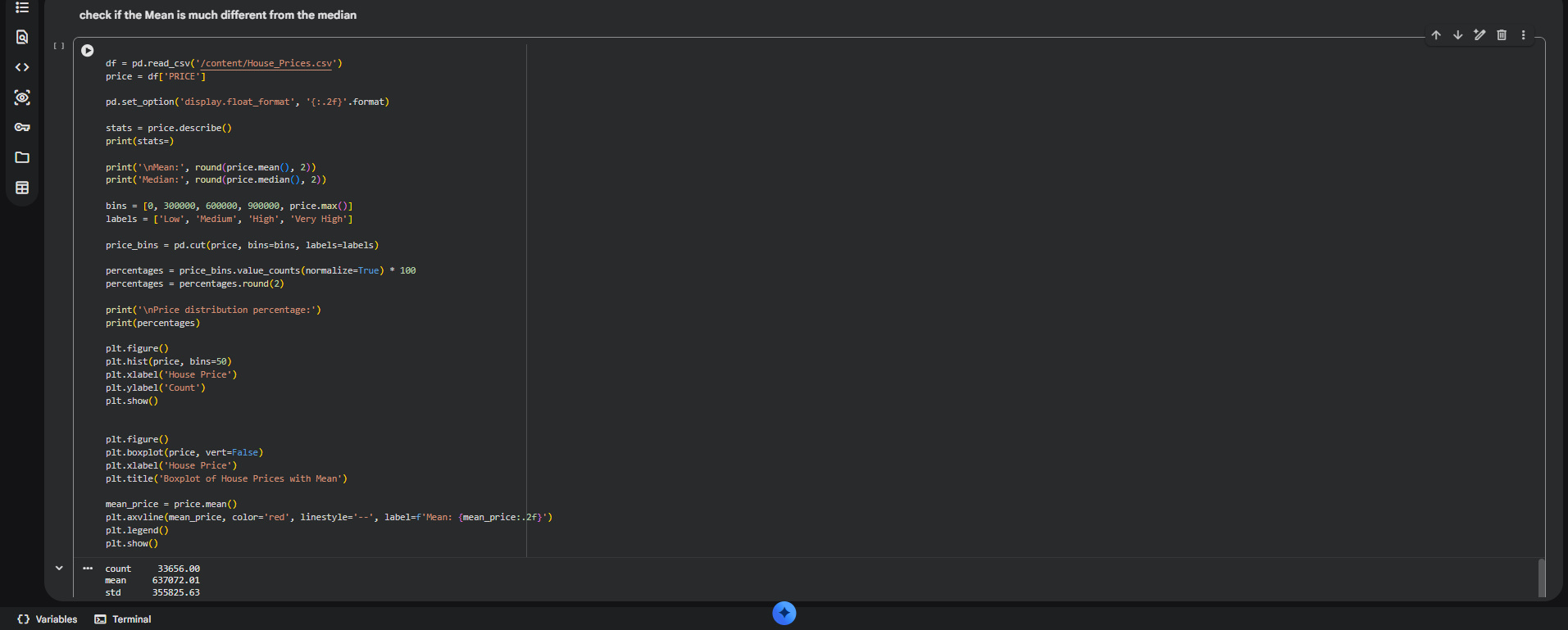Click the AI edit magic pencil icon
This screenshot has height=630, width=1568.
(1479, 35)
